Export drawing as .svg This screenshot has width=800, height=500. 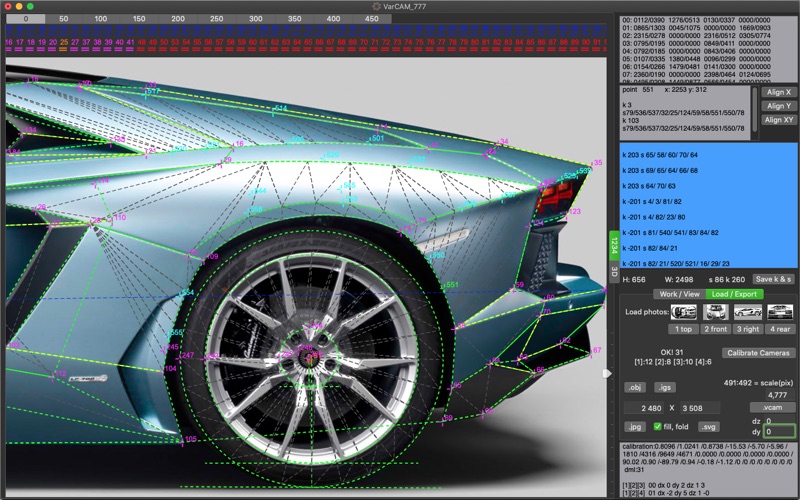pos(709,427)
